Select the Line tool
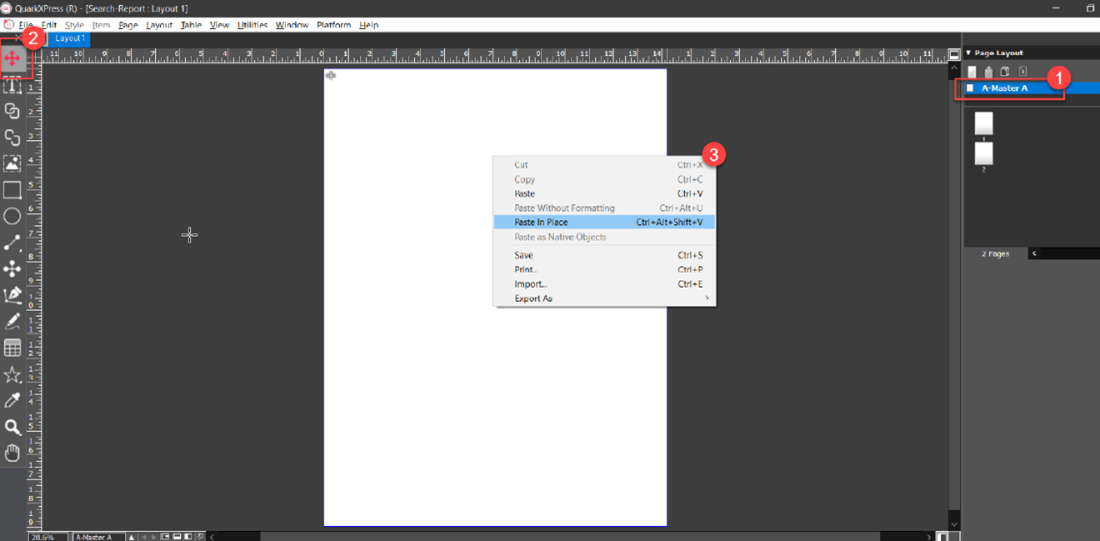1100x541 pixels. [x=12, y=243]
